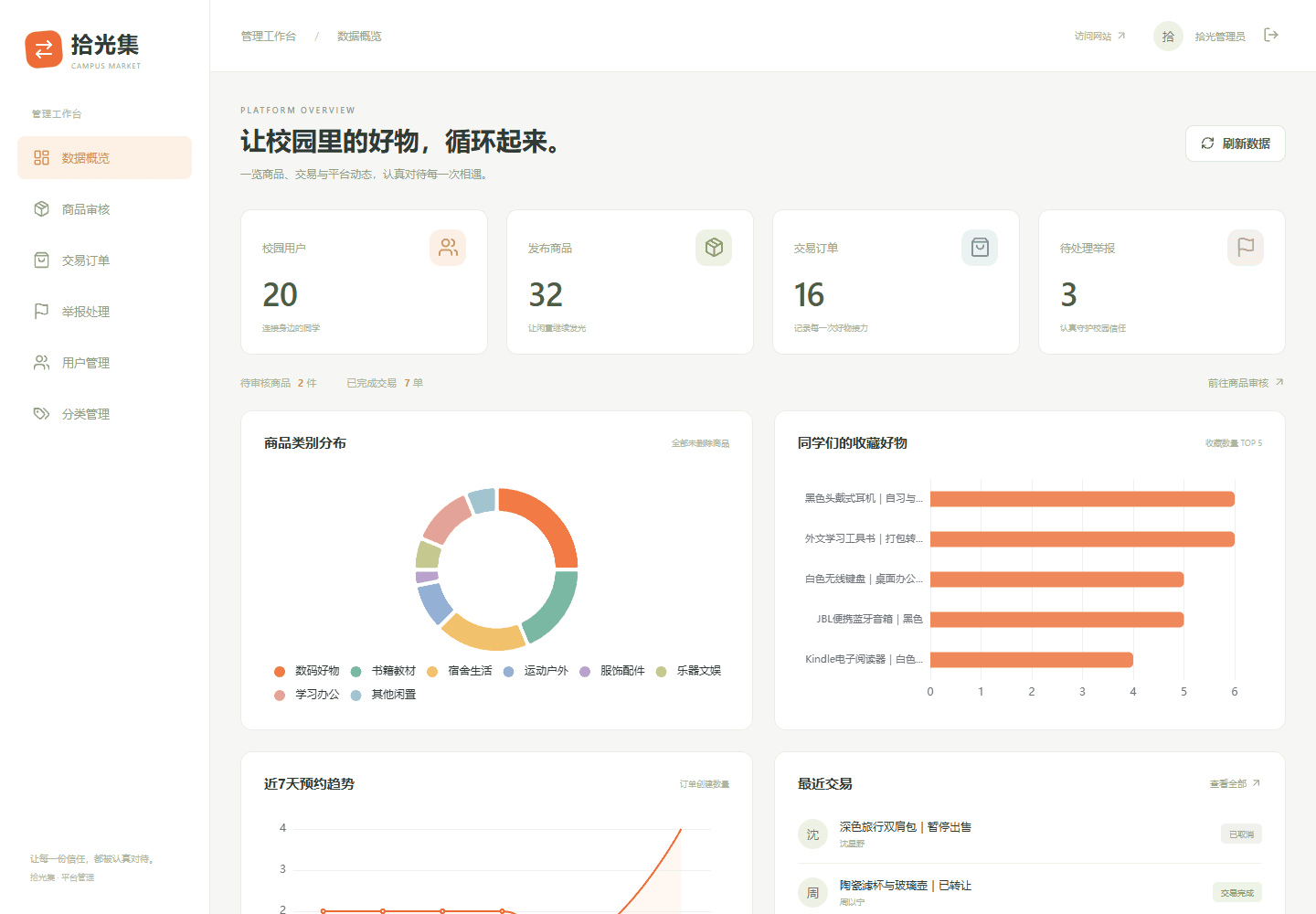Screen dimensions: 1316x914
Task: Click box icon on 发布商品 card
Action: (x=714, y=248)
